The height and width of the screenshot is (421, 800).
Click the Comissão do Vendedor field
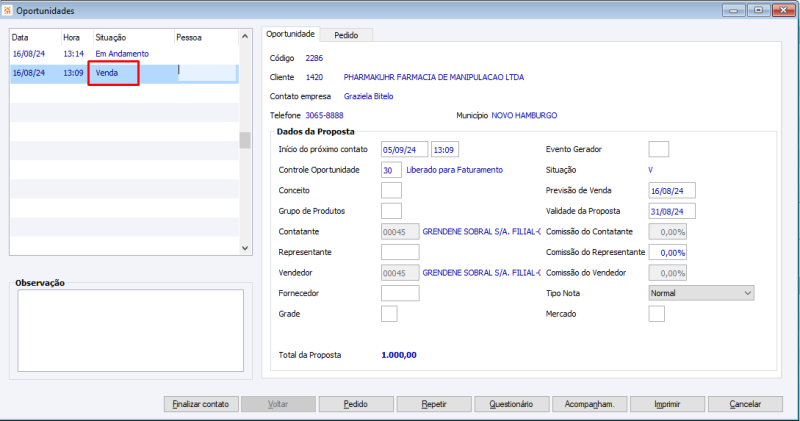667,273
